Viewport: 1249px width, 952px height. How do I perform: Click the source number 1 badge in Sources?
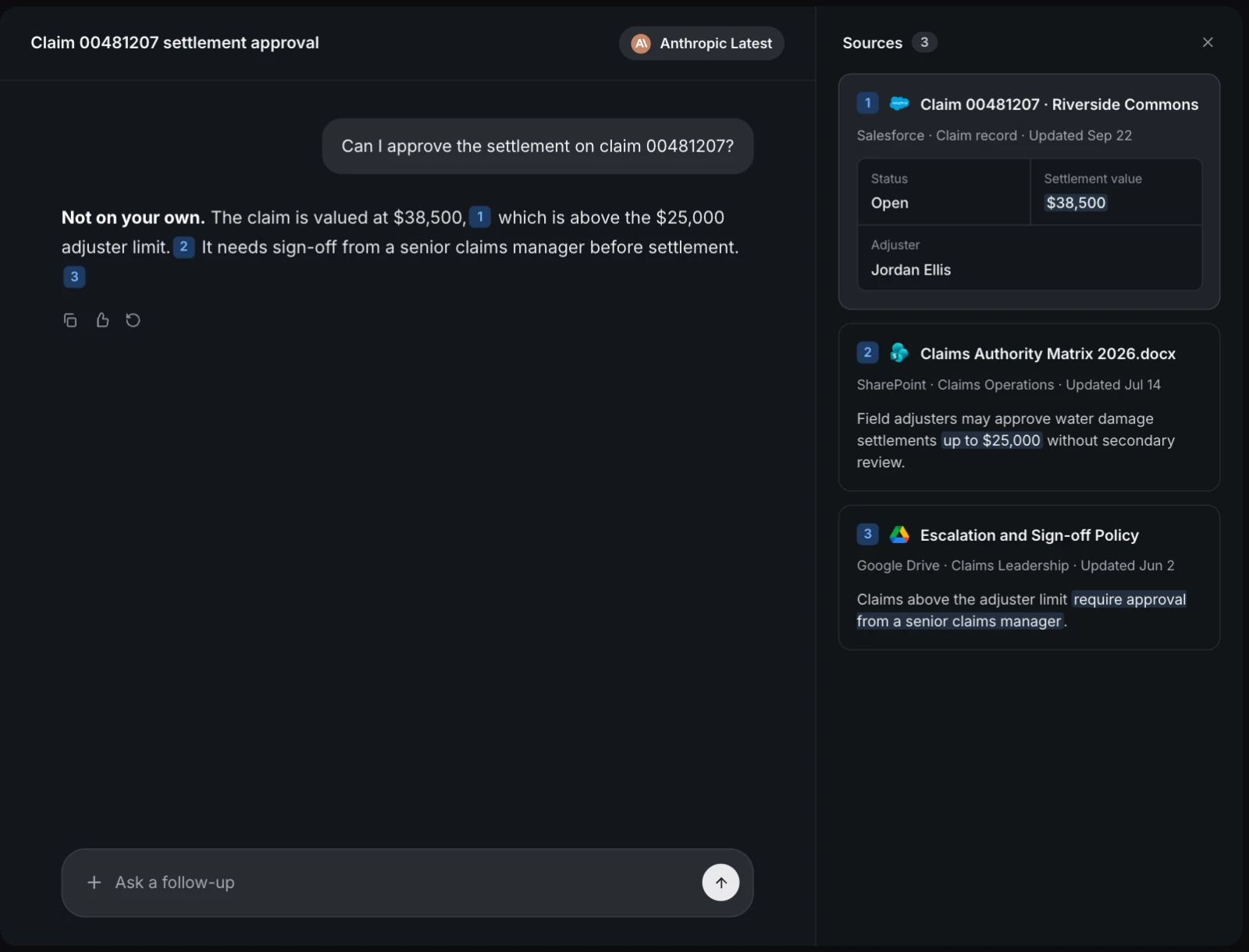(867, 103)
